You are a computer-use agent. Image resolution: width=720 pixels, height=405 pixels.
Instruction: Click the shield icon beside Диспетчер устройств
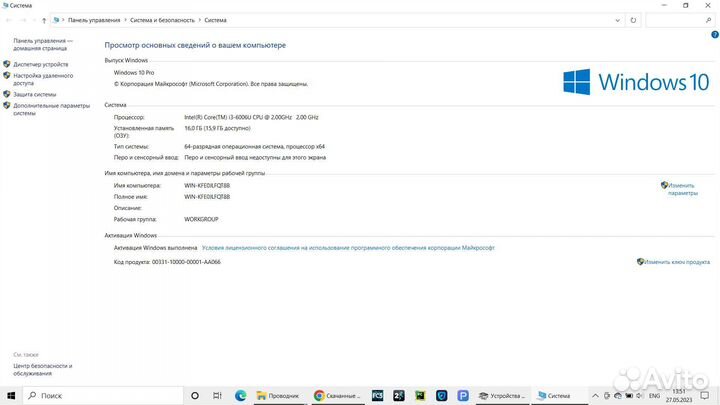pos(6,64)
